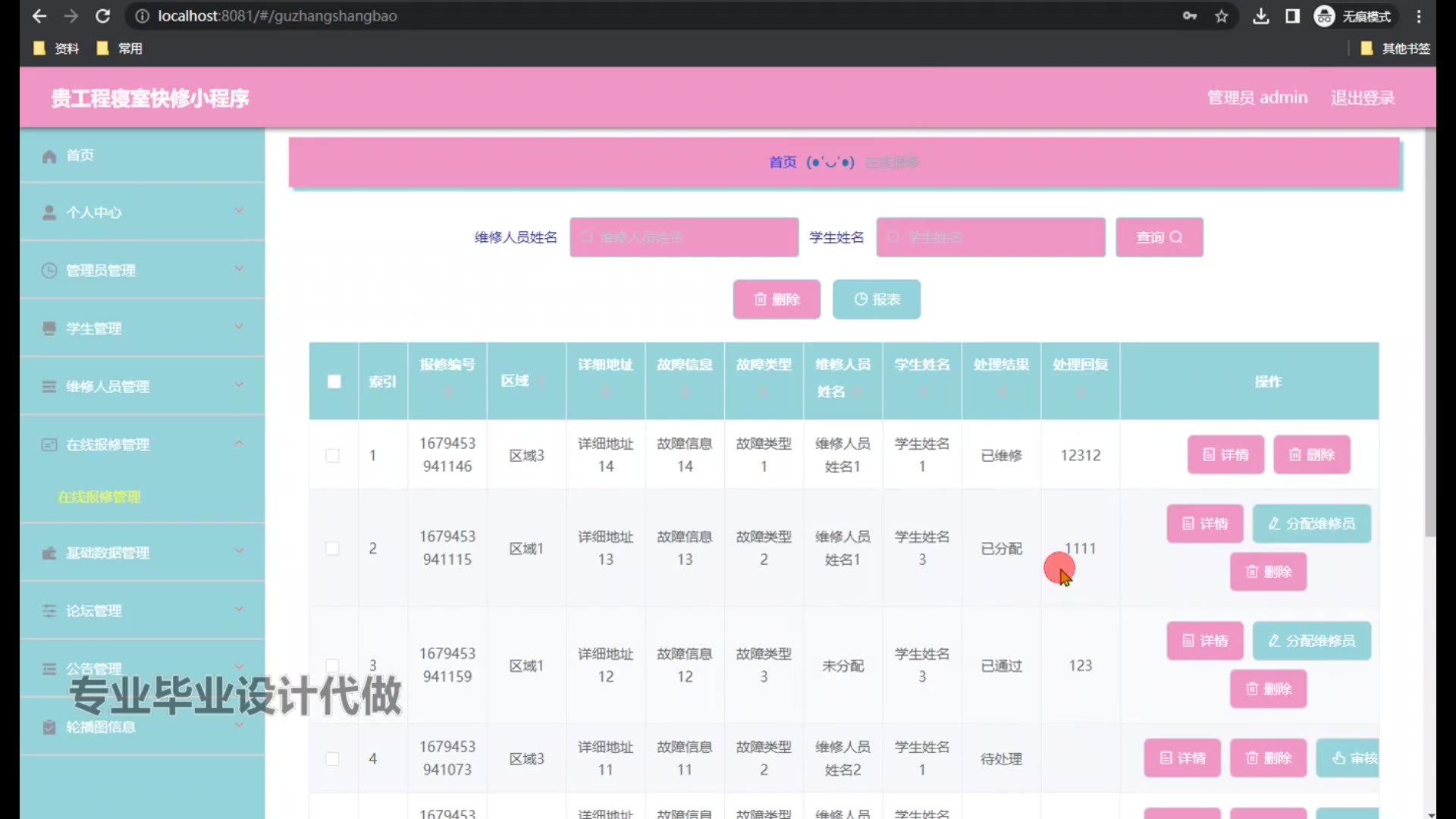Expand the 维修人员管理 chevron

pos(239,384)
